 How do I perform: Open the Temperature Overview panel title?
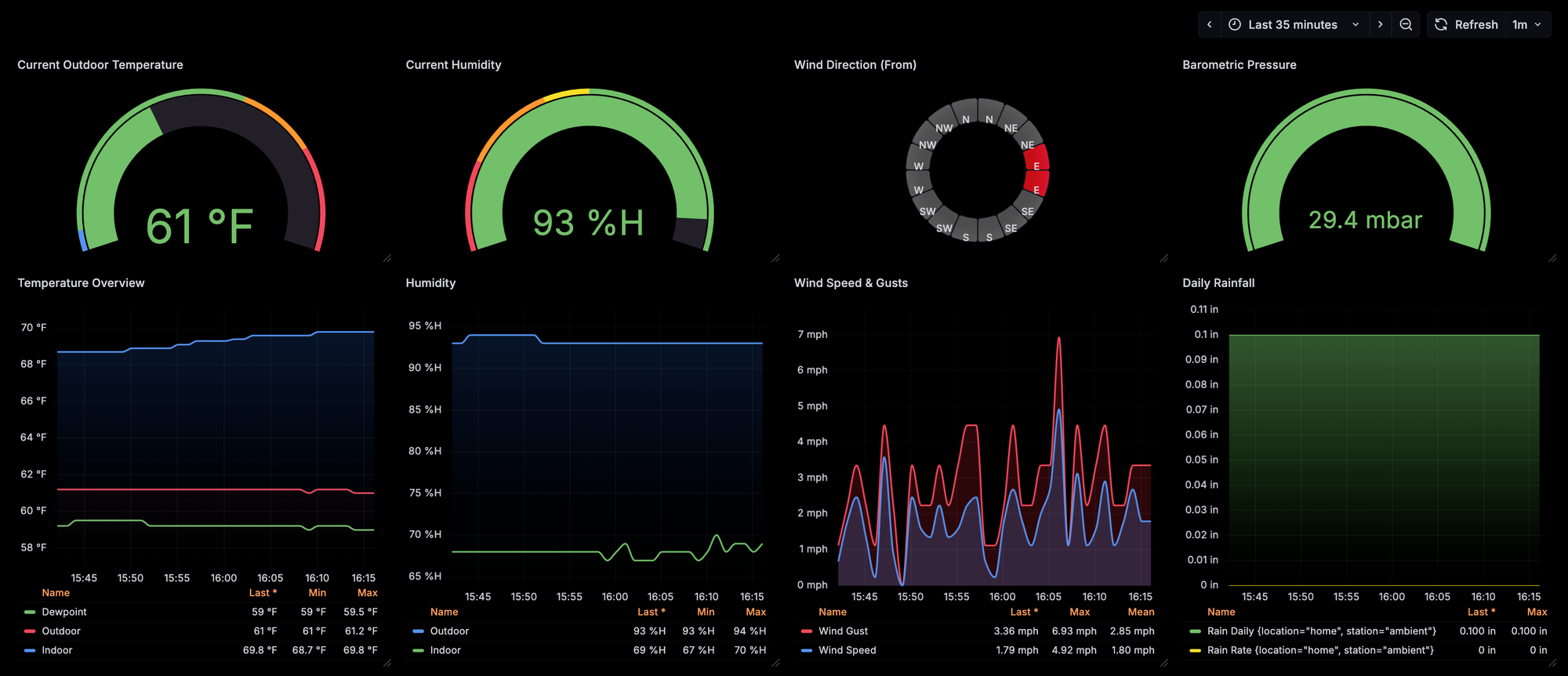(81, 283)
